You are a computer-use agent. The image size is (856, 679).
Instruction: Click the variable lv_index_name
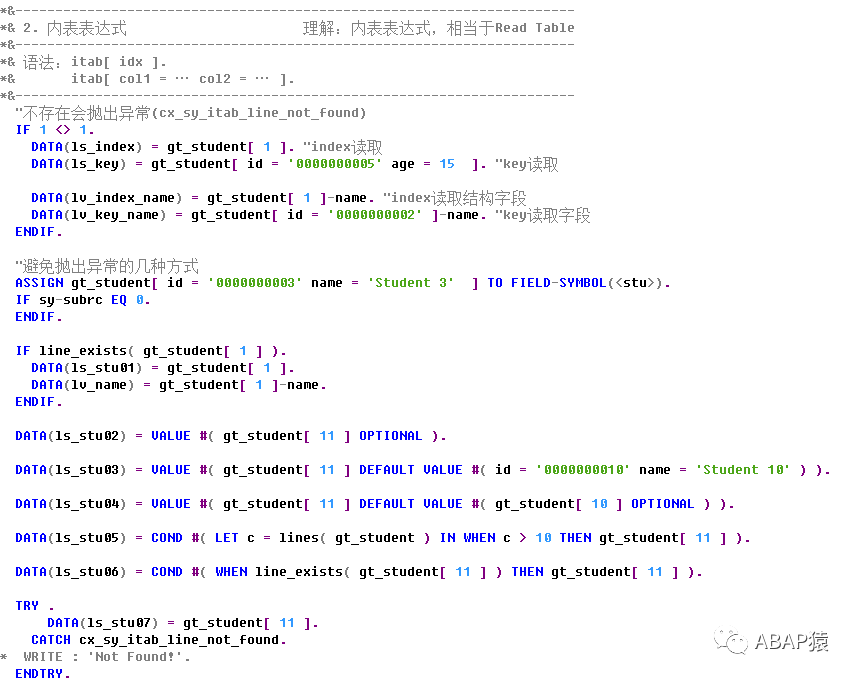(x=123, y=198)
